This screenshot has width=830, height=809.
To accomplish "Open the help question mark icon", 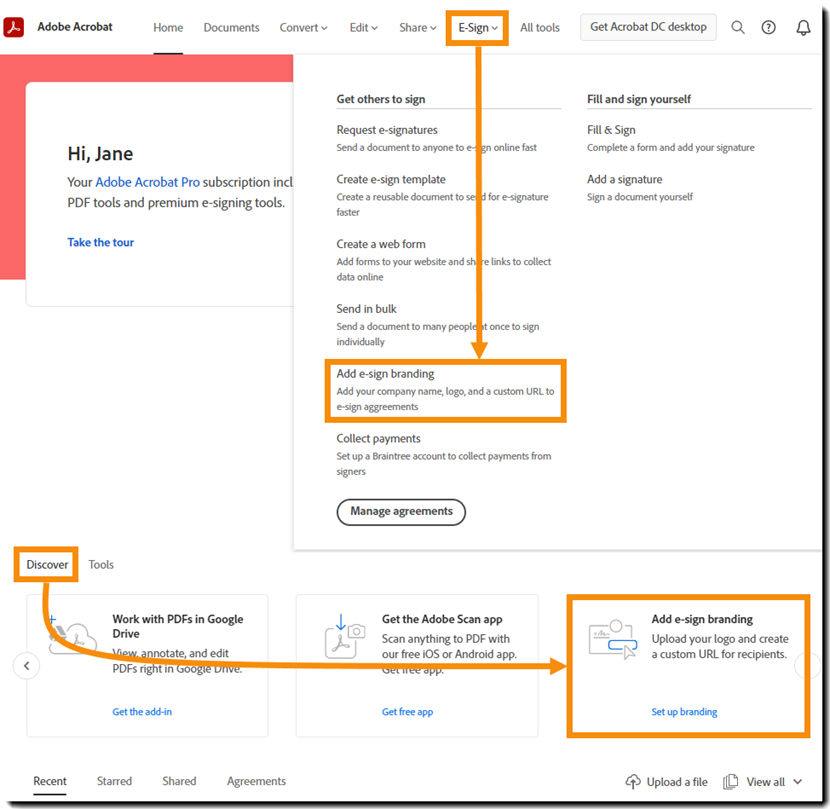I will pos(769,28).
